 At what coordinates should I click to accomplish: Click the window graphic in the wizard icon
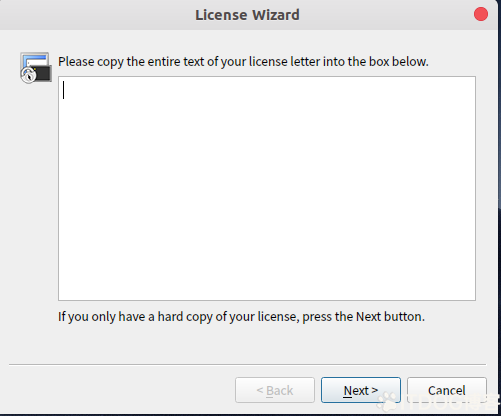pos(37,60)
